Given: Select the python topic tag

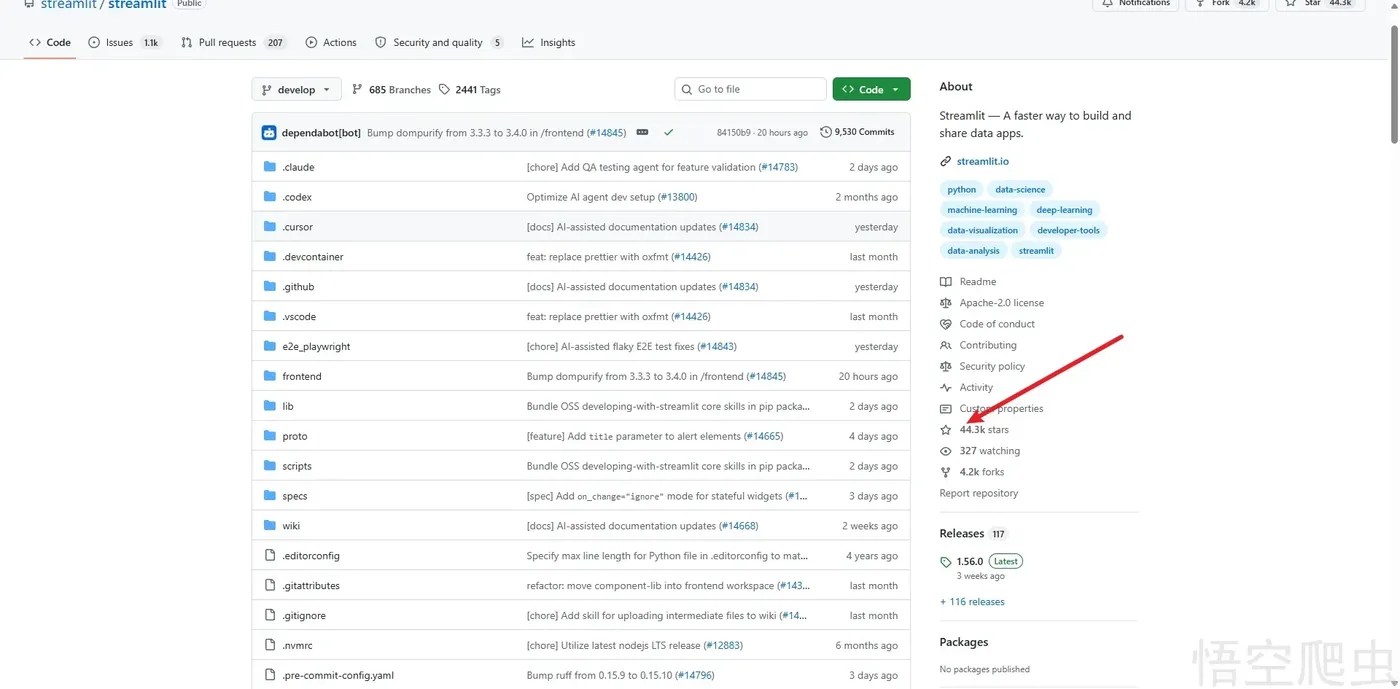Looking at the screenshot, I should (961, 190).
